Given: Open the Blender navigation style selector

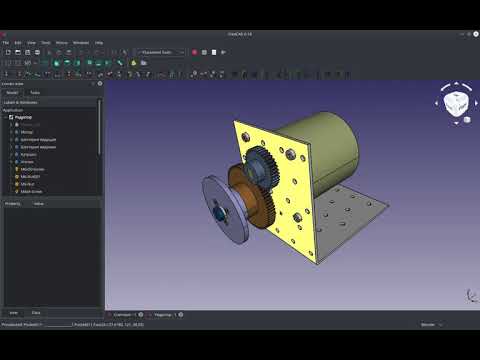Looking at the screenshot, I should point(432,324).
